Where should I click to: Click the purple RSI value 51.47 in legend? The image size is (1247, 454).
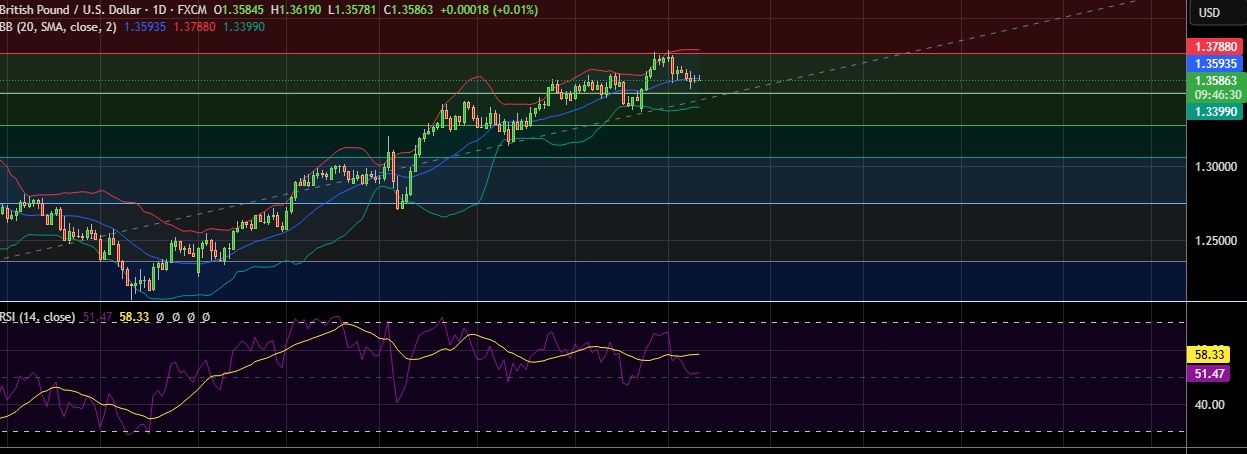coord(97,317)
